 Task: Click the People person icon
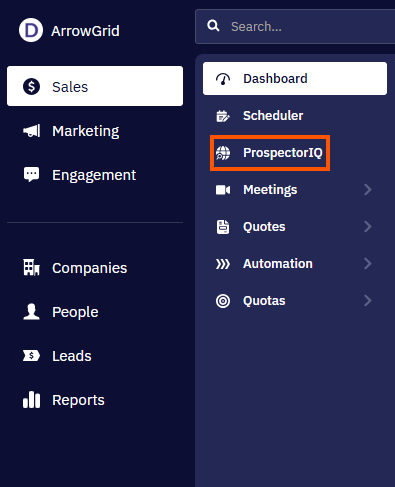click(31, 312)
